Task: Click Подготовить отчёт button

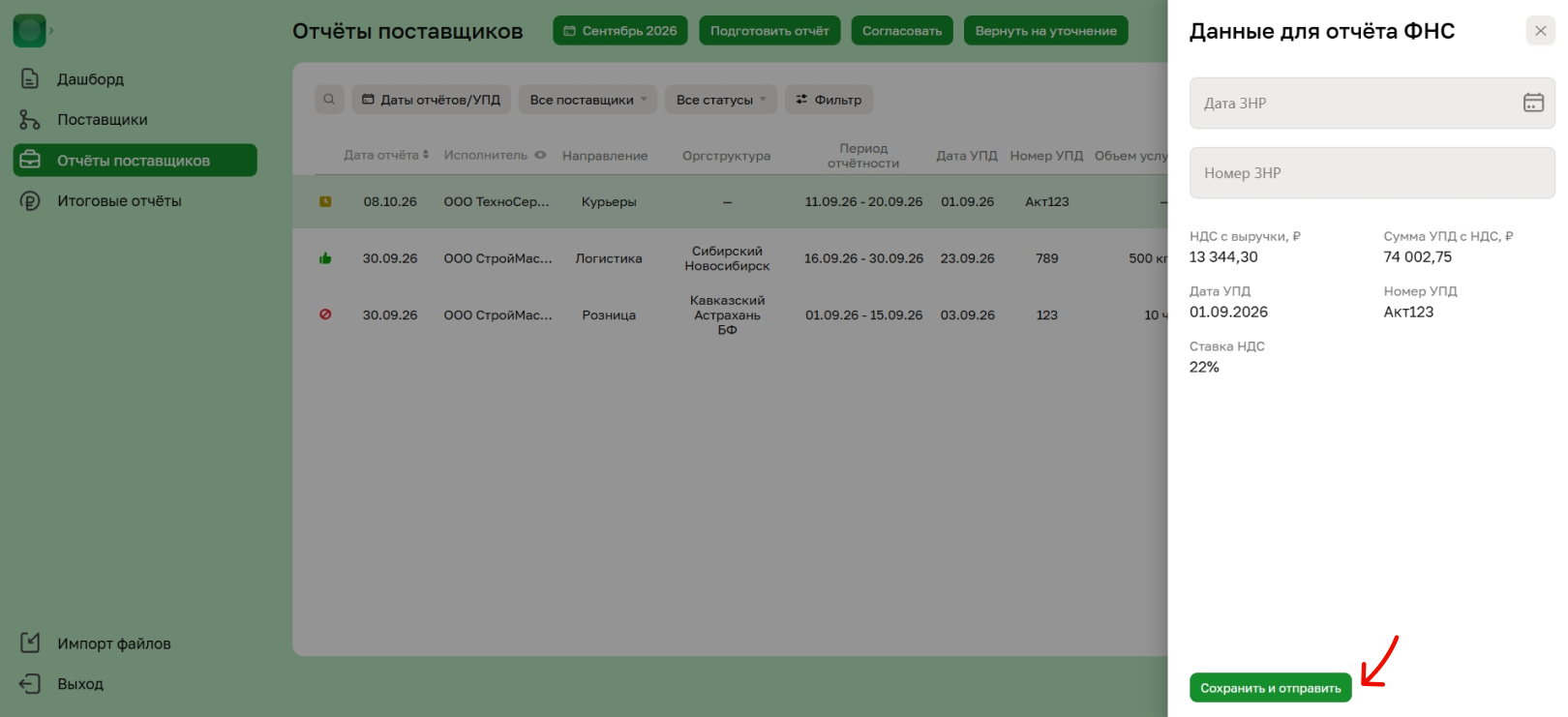Action: tap(769, 31)
